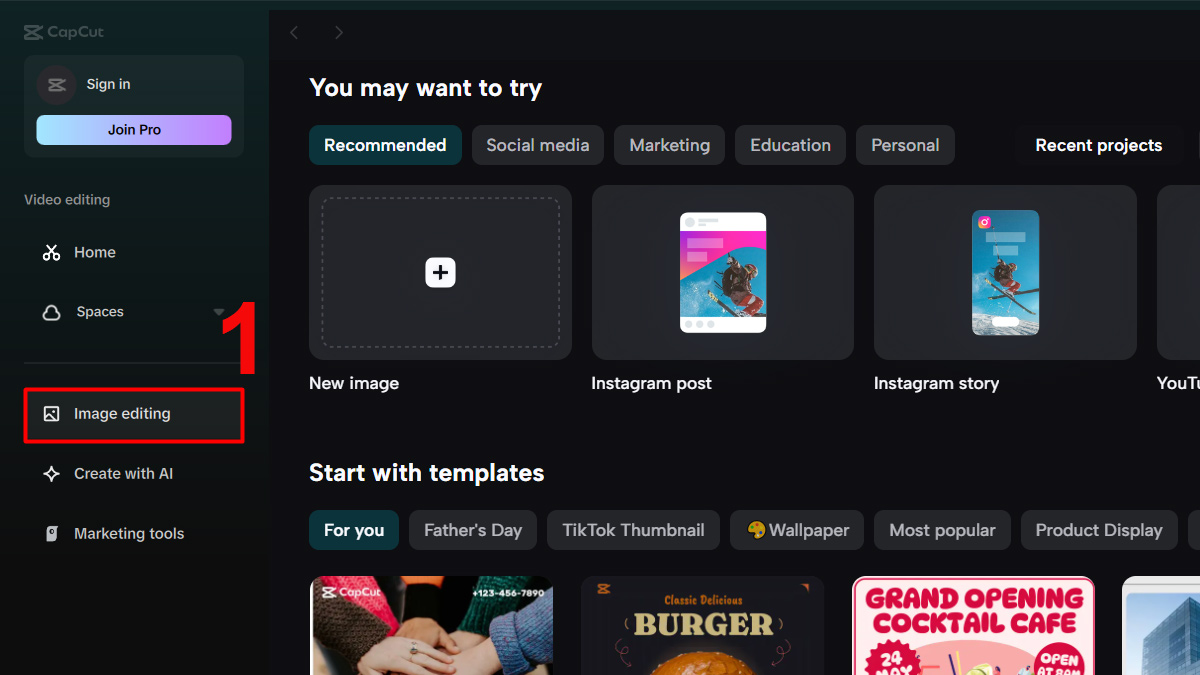Viewport: 1200px width, 675px height.
Task: Select the Recommended tab
Action: 385,145
